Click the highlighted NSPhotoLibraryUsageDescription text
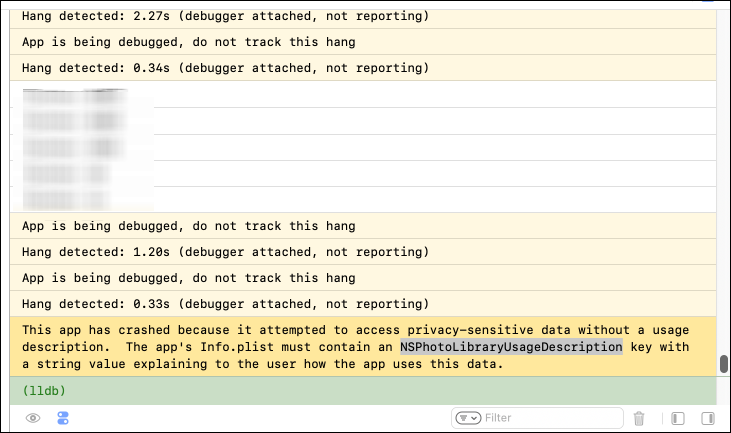Viewport: 731px width, 433px height. tap(510, 347)
